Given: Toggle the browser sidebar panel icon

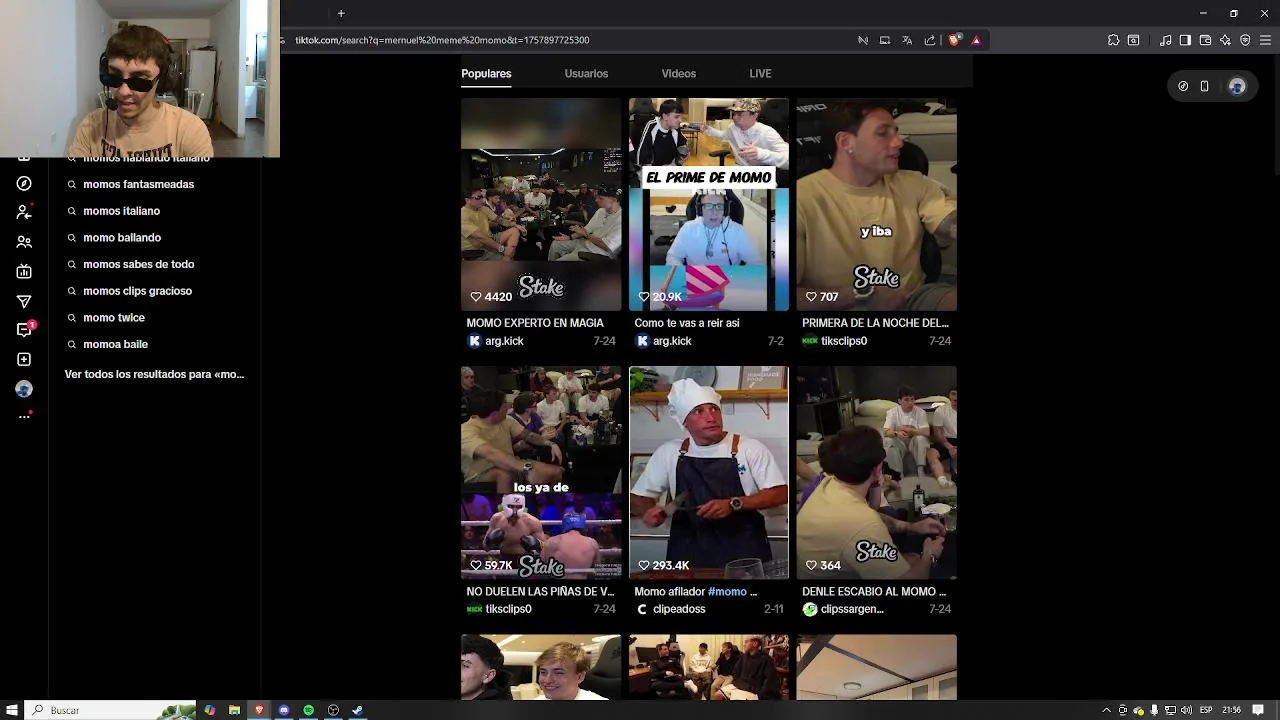Looking at the screenshot, I should [1185, 40].
